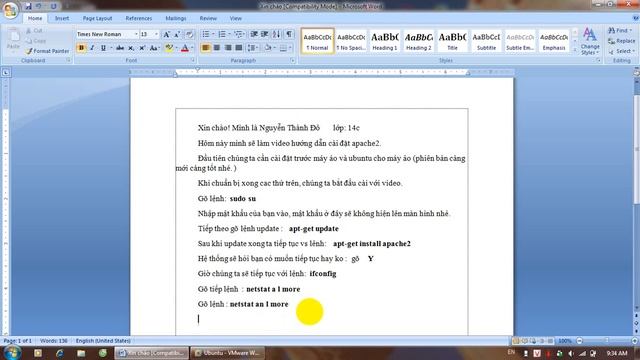Switch to the Page Layout tab

pyautogui.click(x=97, y=18)
